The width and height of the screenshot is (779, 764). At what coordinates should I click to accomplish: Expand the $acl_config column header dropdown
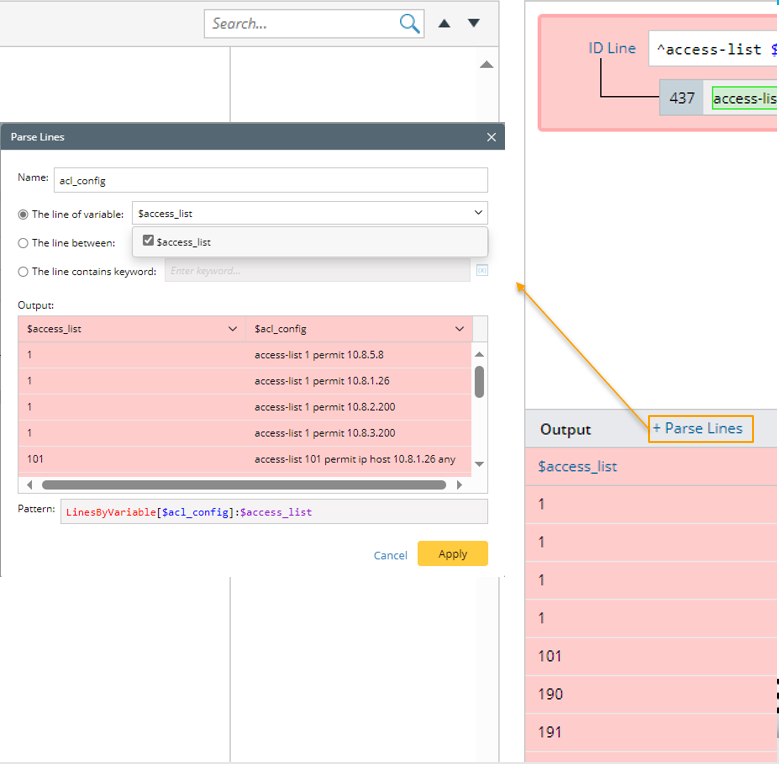[x=459, y=329]
